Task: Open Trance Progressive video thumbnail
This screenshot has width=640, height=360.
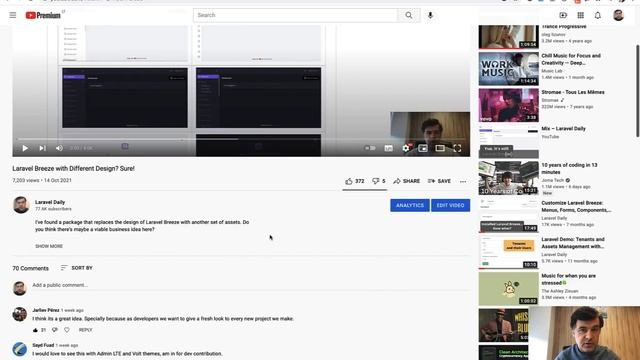Action: pos(509,37)
